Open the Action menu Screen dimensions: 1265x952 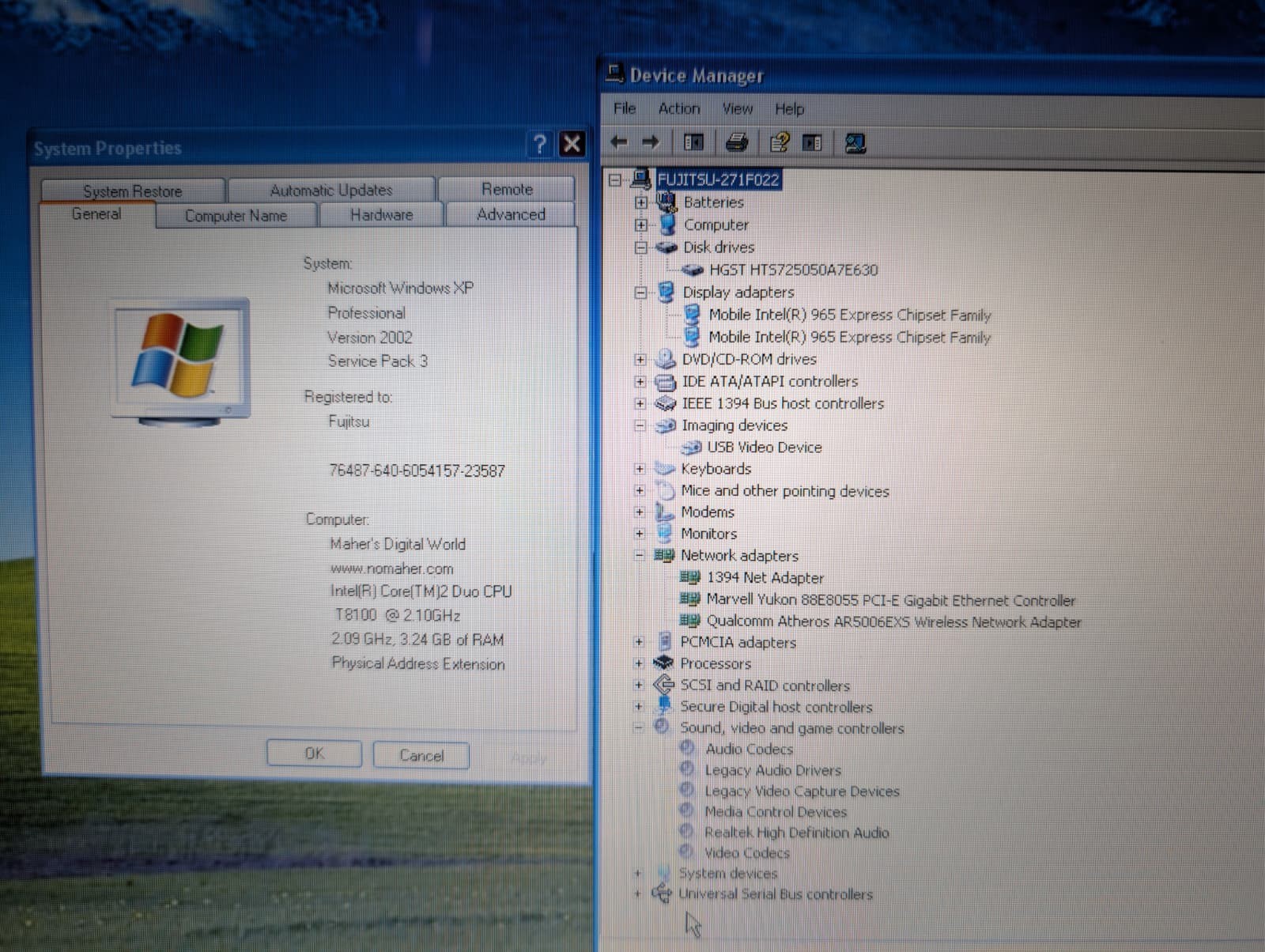[679, 108]
